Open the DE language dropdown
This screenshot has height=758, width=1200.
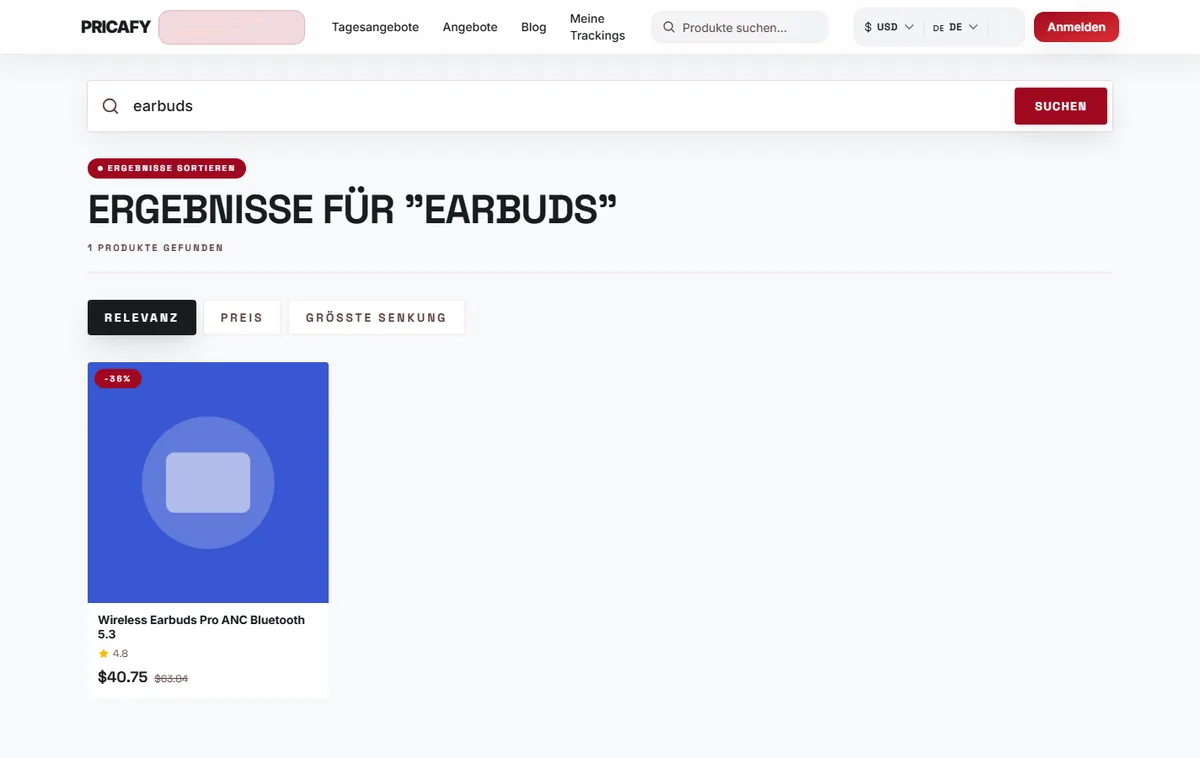(x=955, y=27)
